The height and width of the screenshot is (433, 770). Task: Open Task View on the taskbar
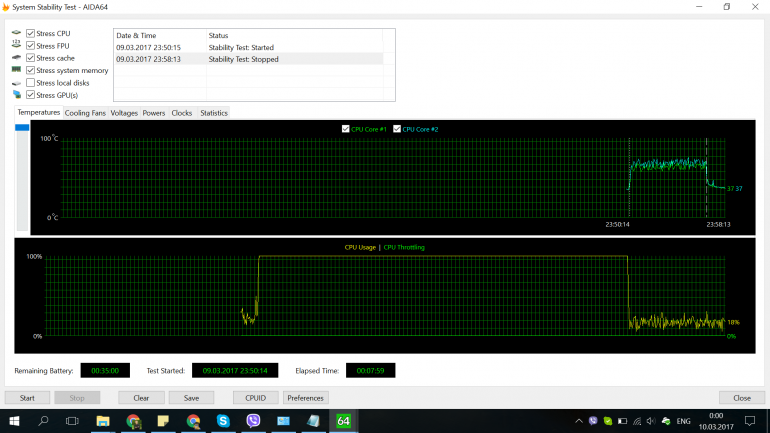(72, 421)
